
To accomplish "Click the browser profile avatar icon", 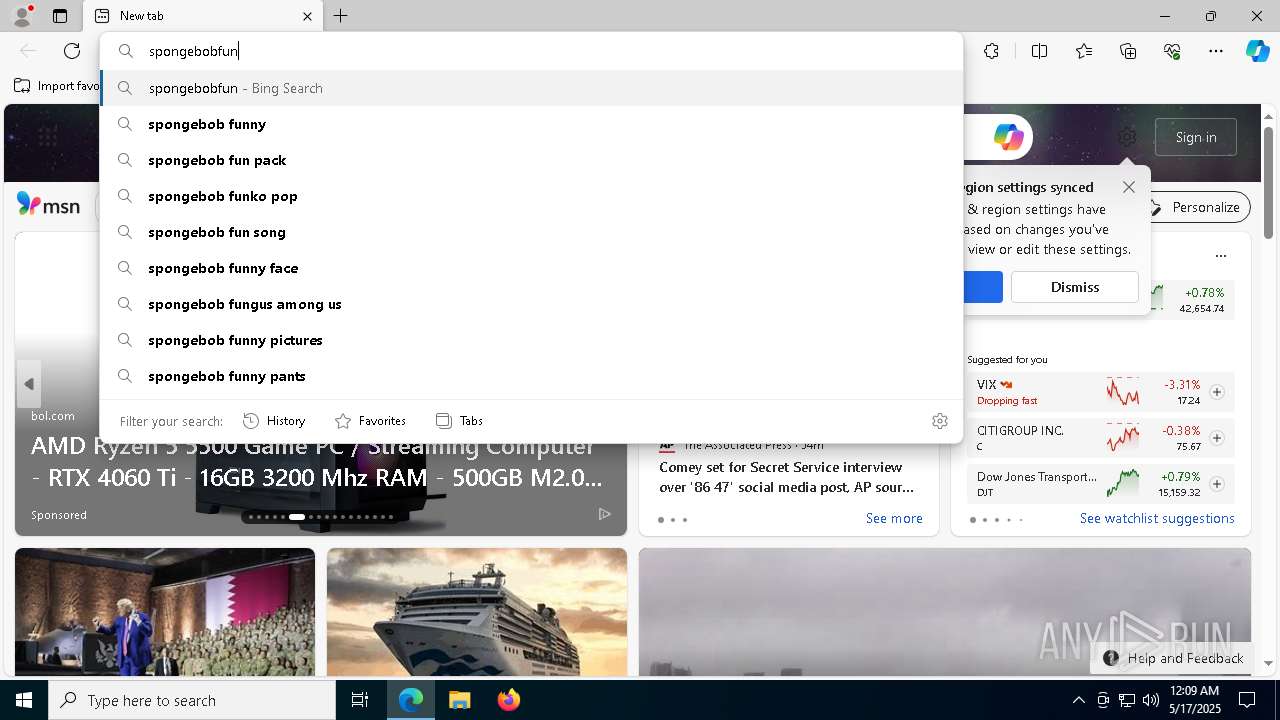I will (21, 16).
